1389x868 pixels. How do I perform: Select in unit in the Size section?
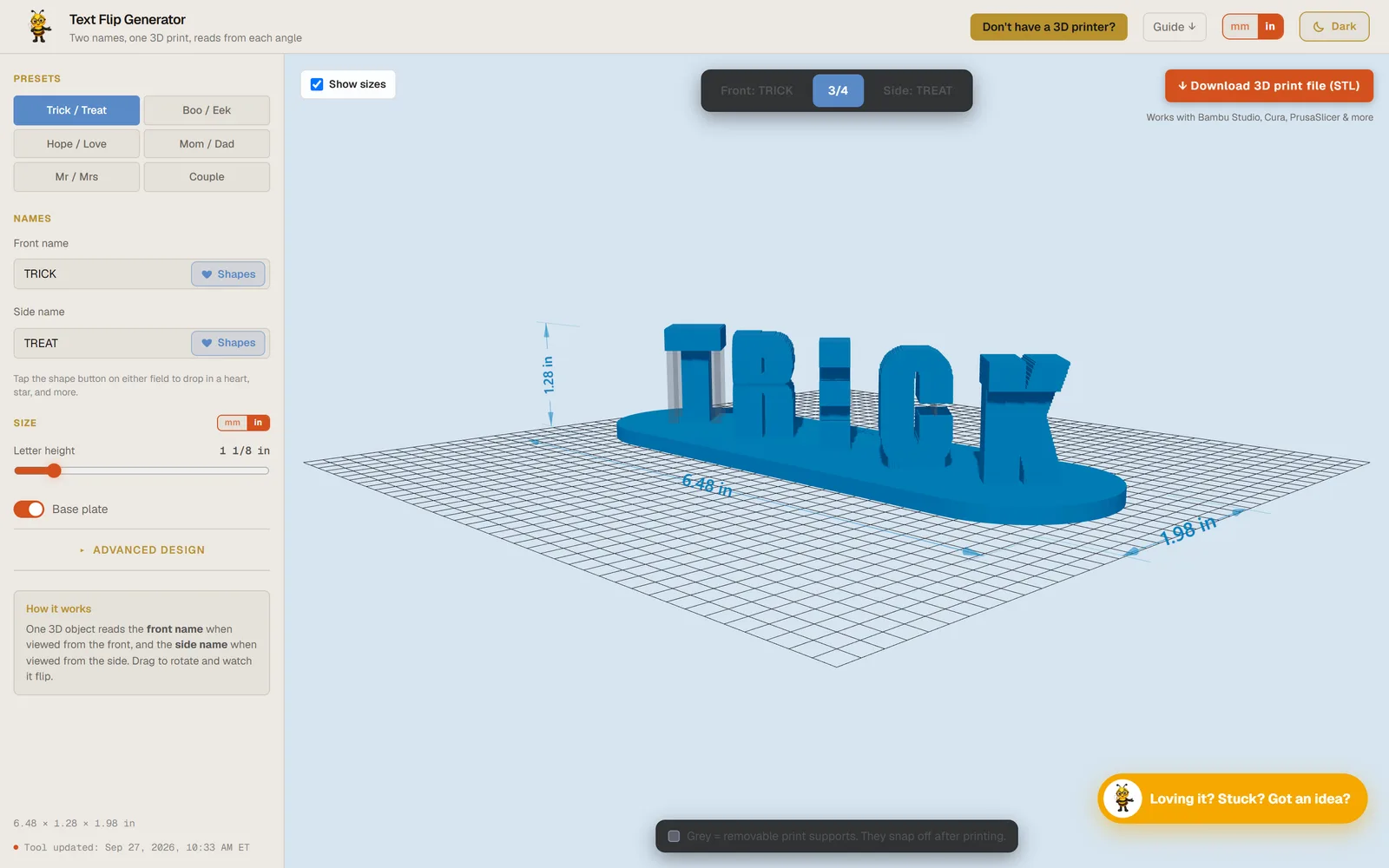[x=258, y=423]
